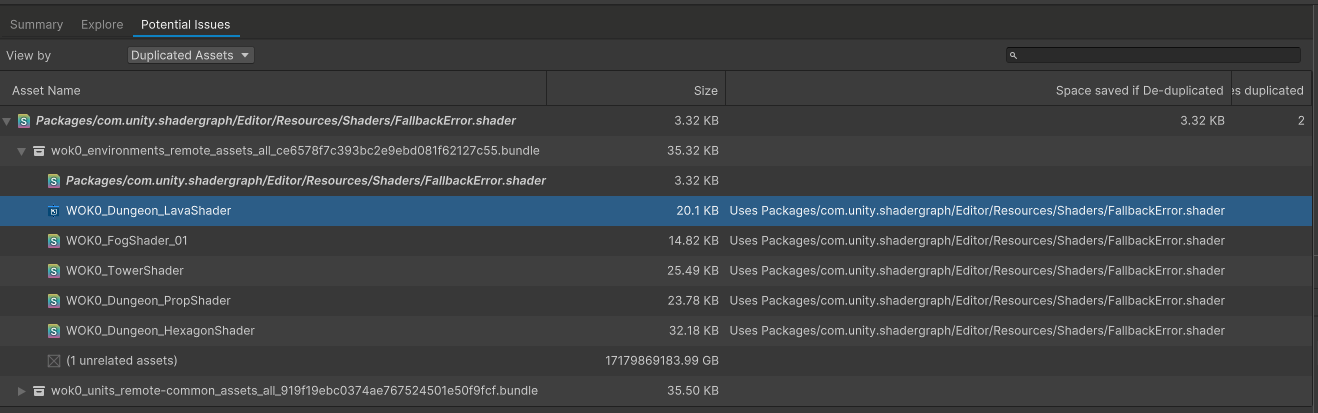Screen dimensions: 1318x413
Task: Sort by the Size column header
Action: point(705,90)
